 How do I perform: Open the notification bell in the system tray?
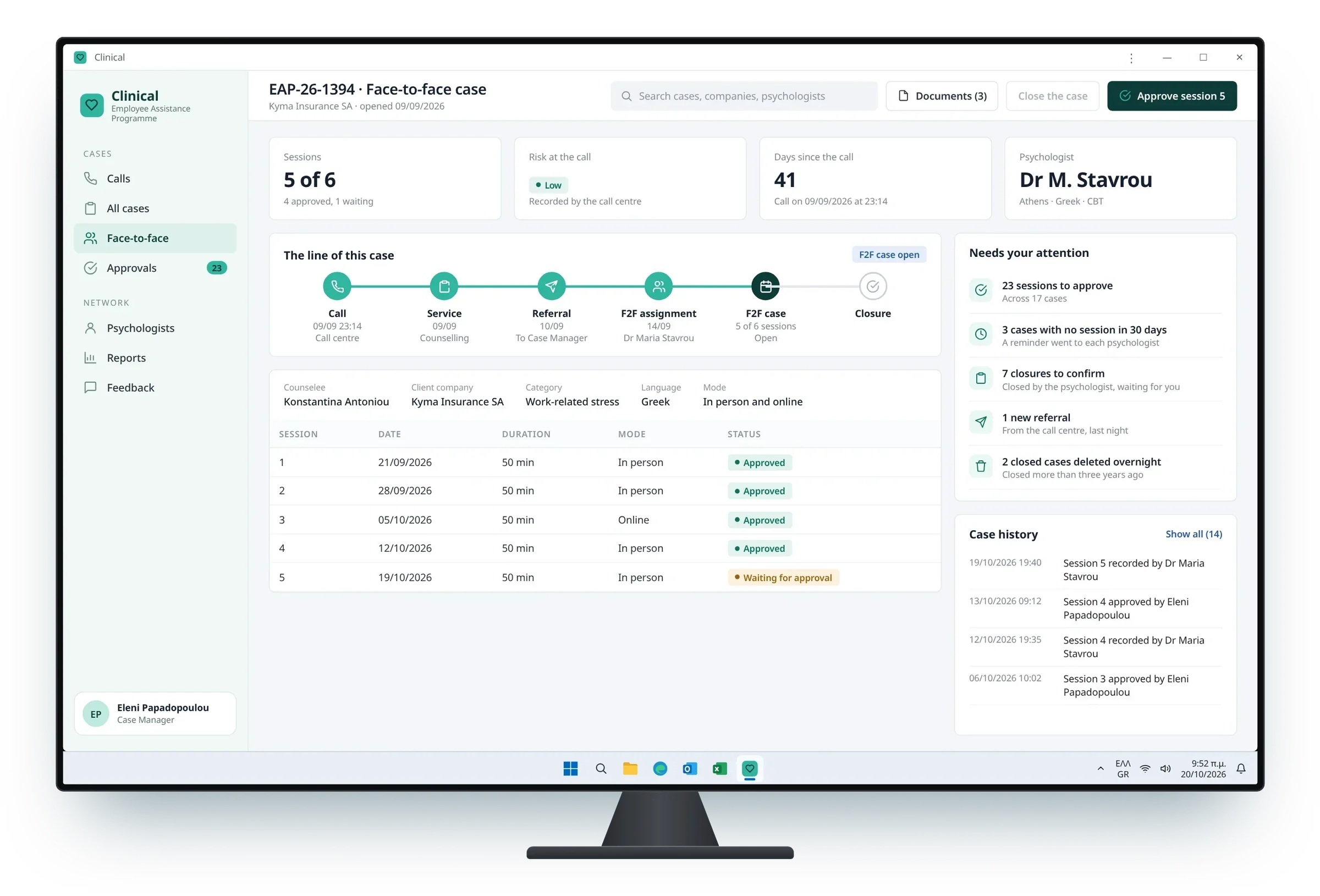tap(1241, 769)
